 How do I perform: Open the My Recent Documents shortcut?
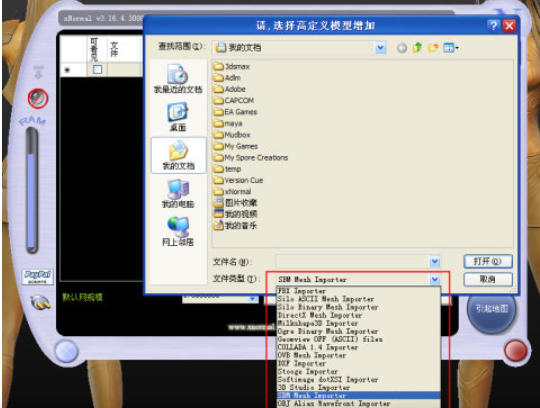point(178,79)
